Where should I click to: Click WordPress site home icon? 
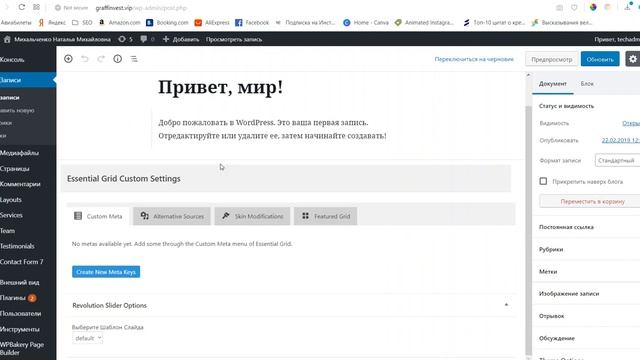7,39
